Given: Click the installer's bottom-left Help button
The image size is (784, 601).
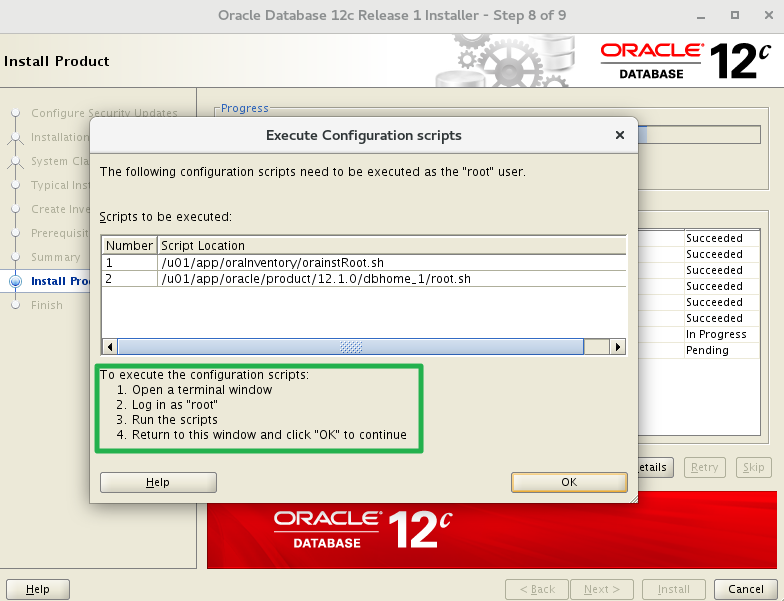Looking at the screenshot, I should [38, 590].
